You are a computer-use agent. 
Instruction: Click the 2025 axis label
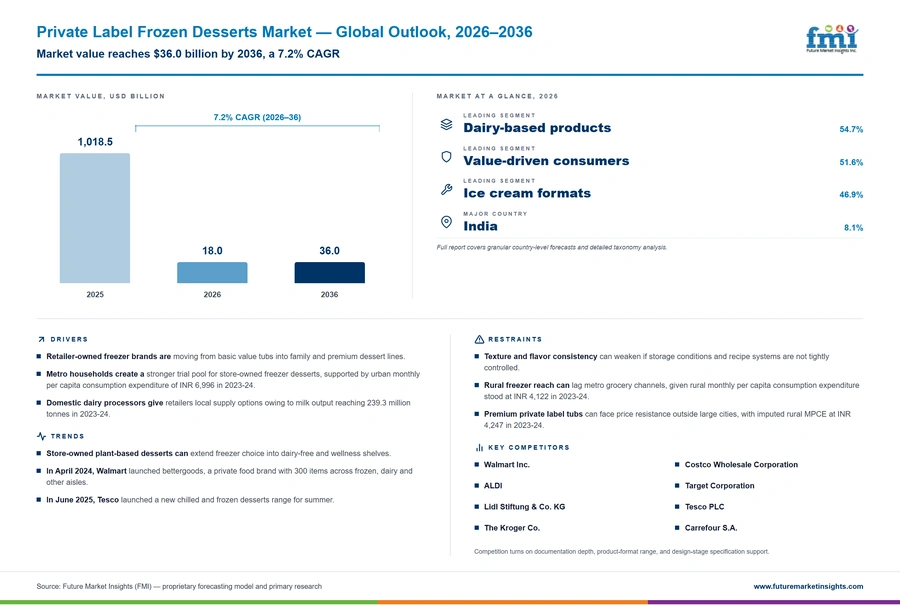[x=95, y=294]
